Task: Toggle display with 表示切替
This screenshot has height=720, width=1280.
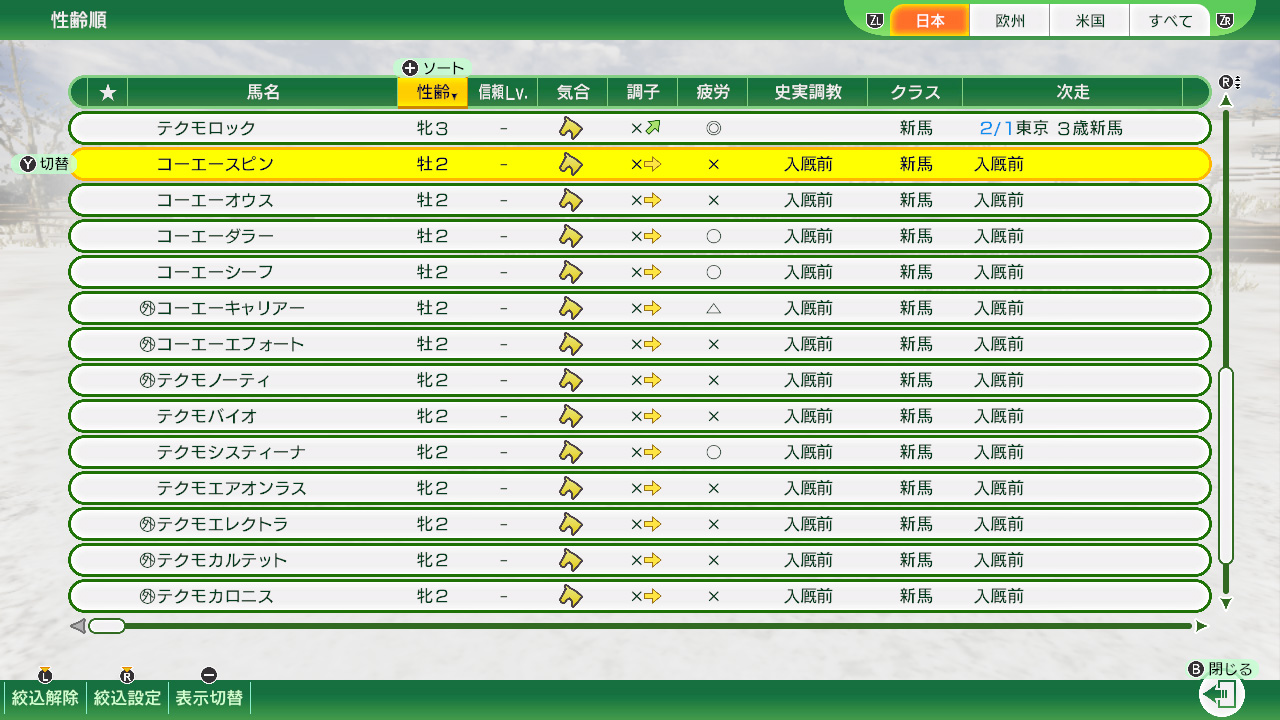Action: pos(209,697)
